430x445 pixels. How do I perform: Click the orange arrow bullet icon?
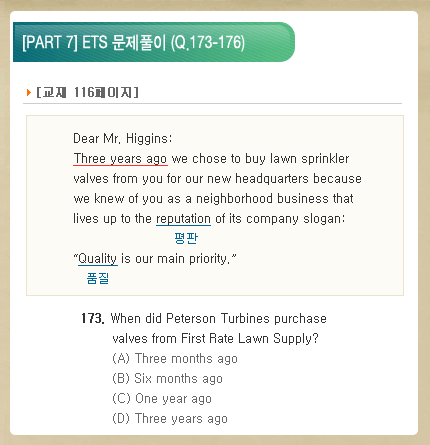(29, 92)
